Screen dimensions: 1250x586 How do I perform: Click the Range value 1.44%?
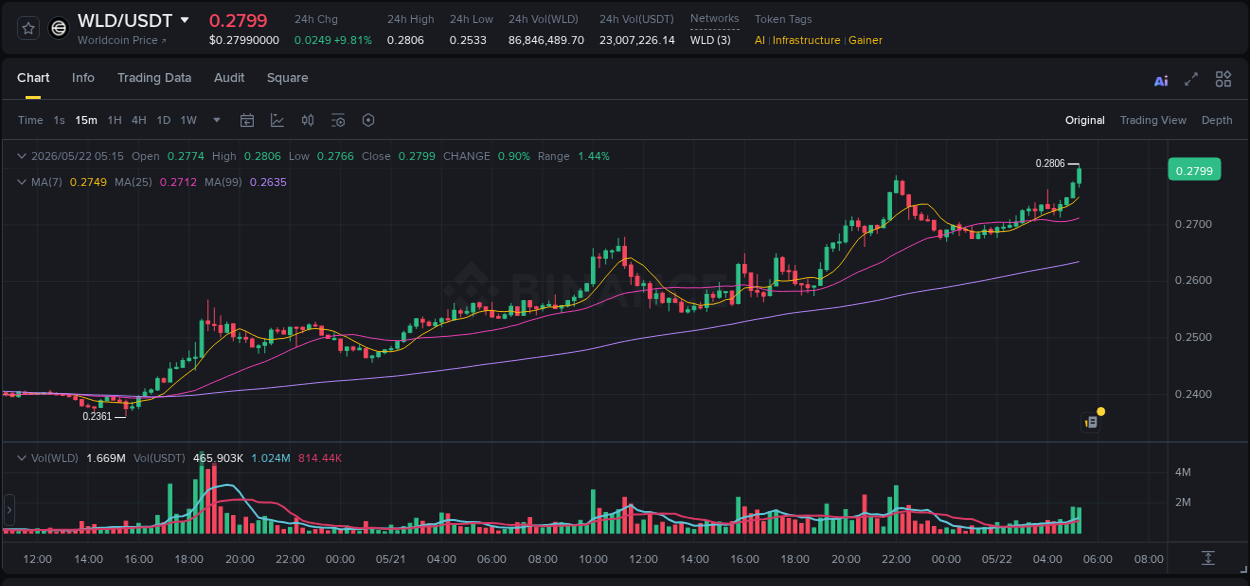coord(594,156)
